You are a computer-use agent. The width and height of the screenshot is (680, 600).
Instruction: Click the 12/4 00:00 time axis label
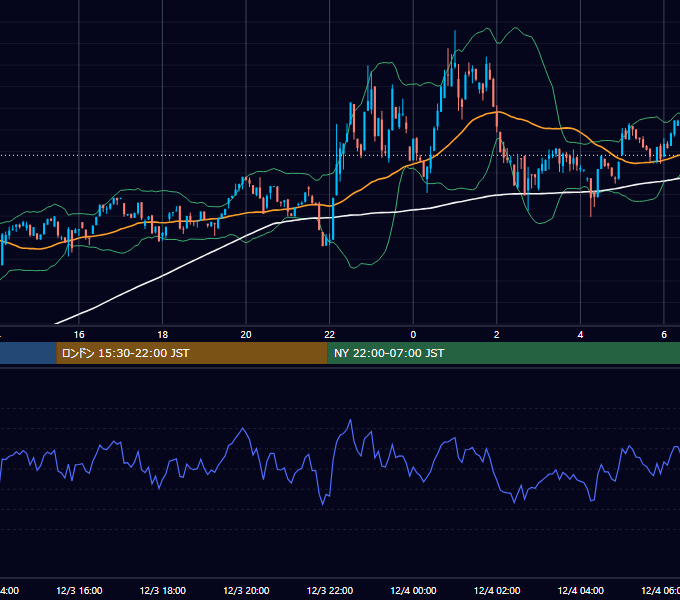[413, 590]
